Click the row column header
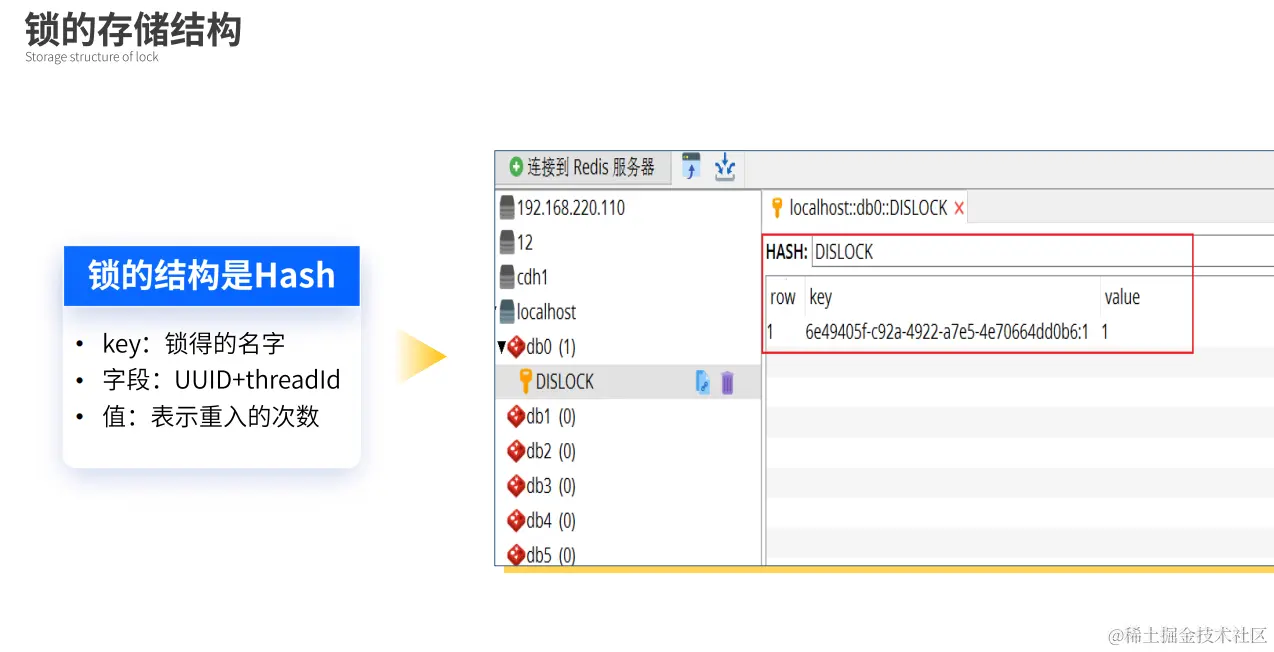The width and height of the screenshot is (1274, 652). click(783, 297)
